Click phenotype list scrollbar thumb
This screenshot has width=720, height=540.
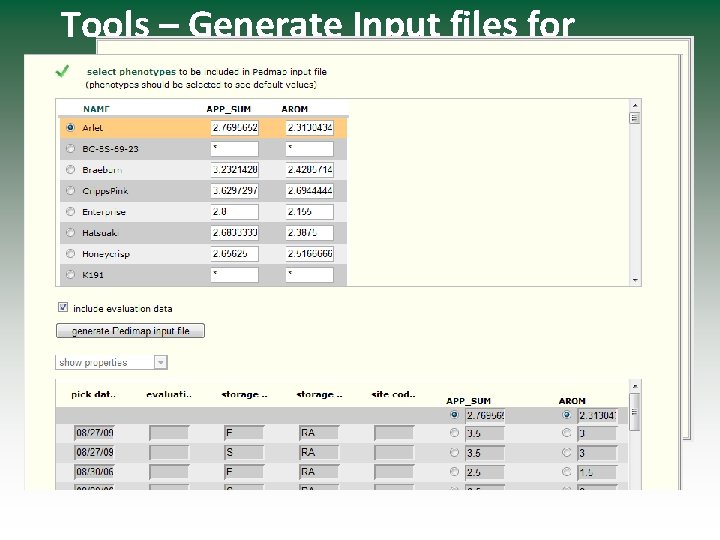(x=635, y=118)
